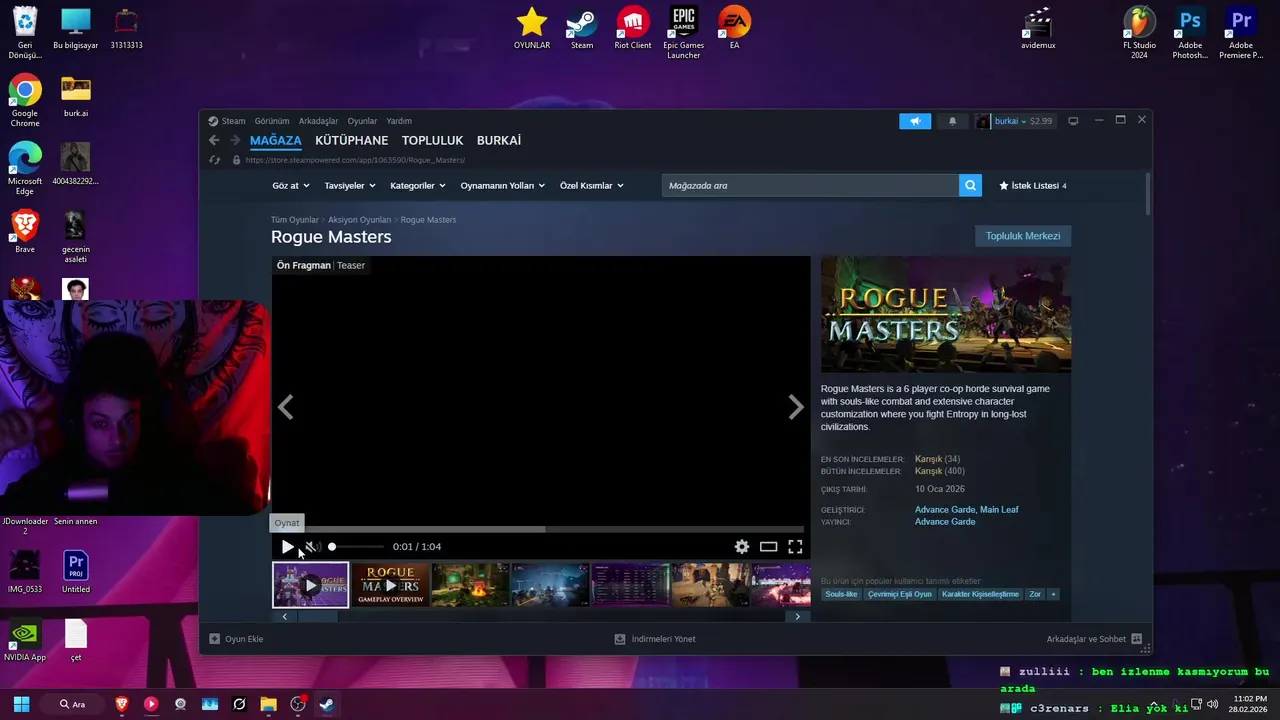Add a tag with the plus button
The height and width of the screenshot is (720, 1280).
[x=1053, y=594]
